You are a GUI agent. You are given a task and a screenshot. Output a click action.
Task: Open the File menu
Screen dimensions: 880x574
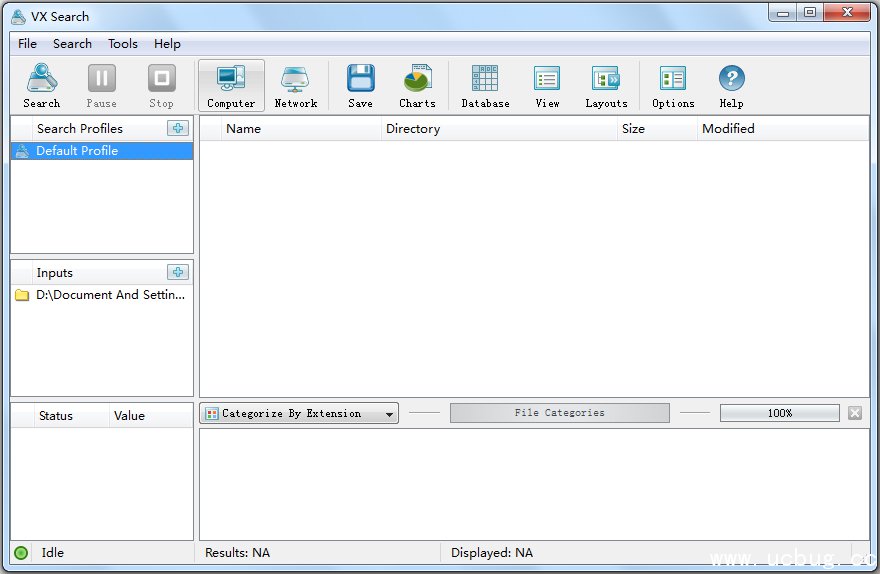(27, 44)
